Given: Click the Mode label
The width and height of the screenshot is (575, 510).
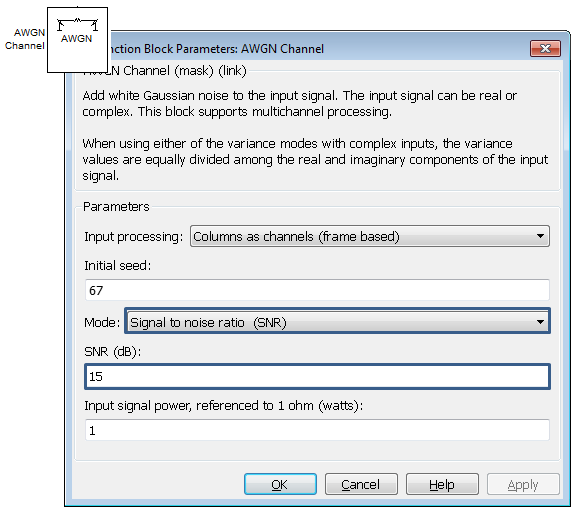Looking at the screenshot, I should (x=102, y=323).
